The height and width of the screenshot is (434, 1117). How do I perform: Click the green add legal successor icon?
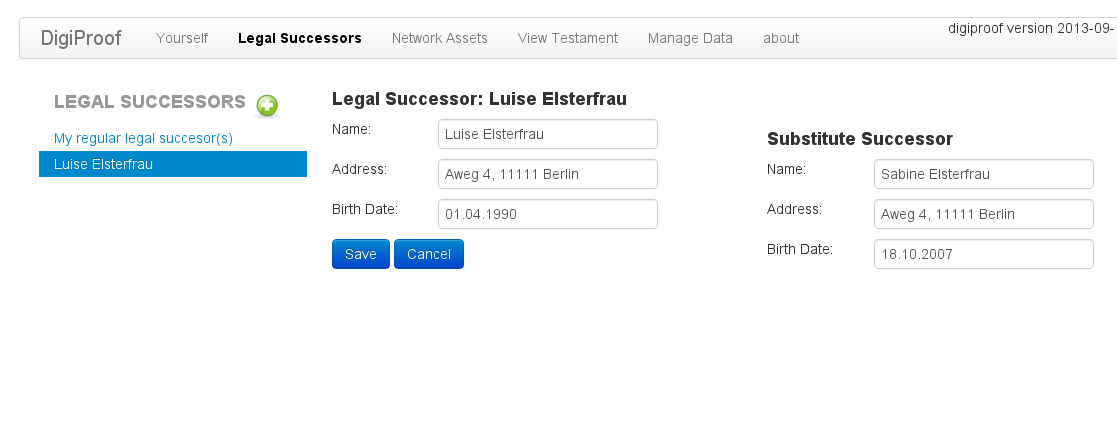point(267,104)
